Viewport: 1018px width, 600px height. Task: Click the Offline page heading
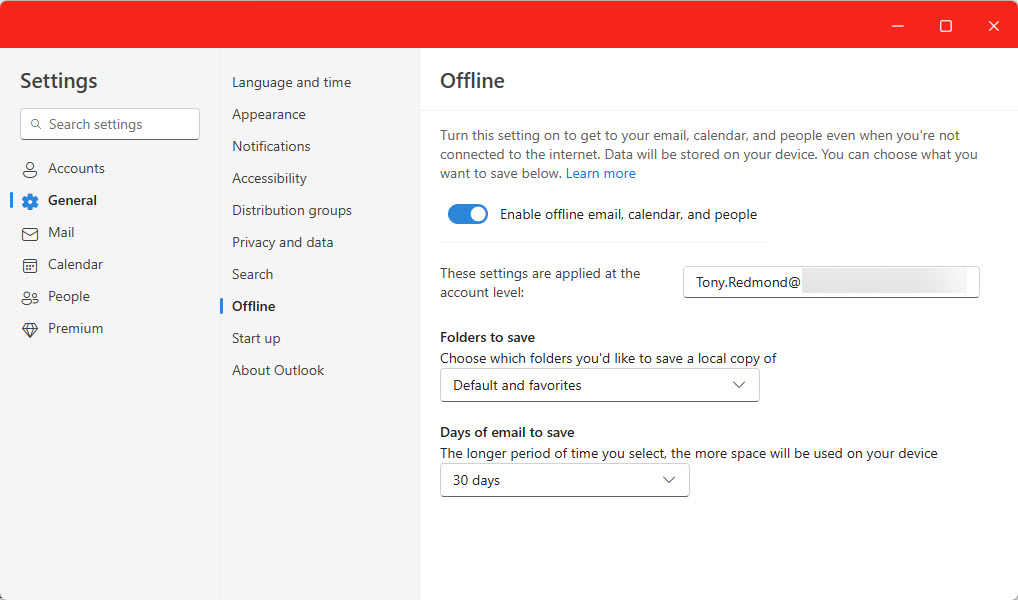[472, 81]
